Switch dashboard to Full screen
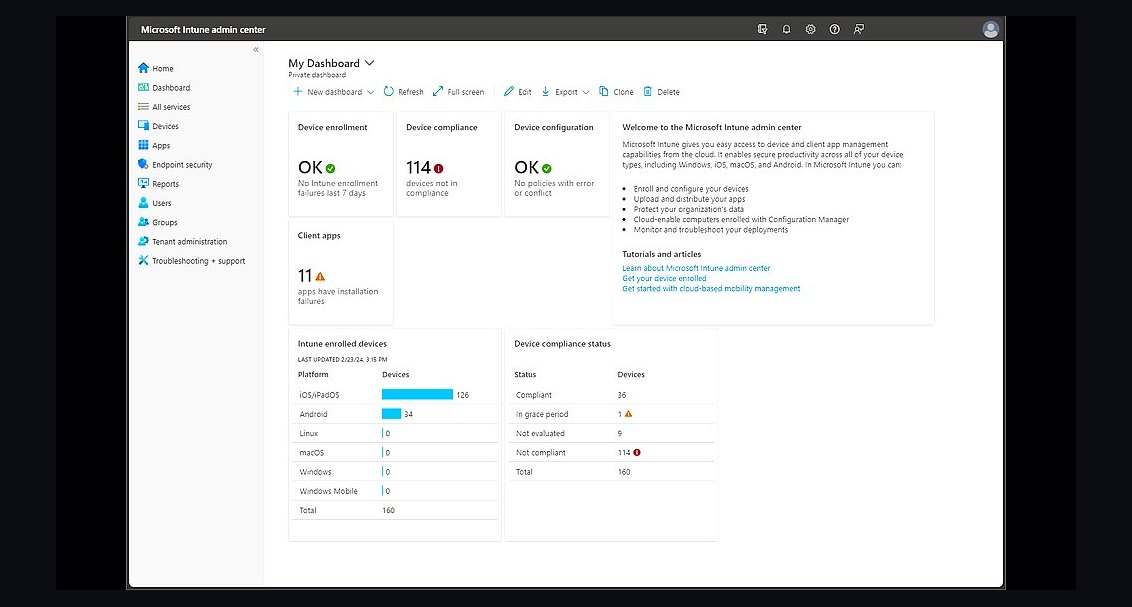Screen dimensions: 1132x607 (x=458, y=92)
